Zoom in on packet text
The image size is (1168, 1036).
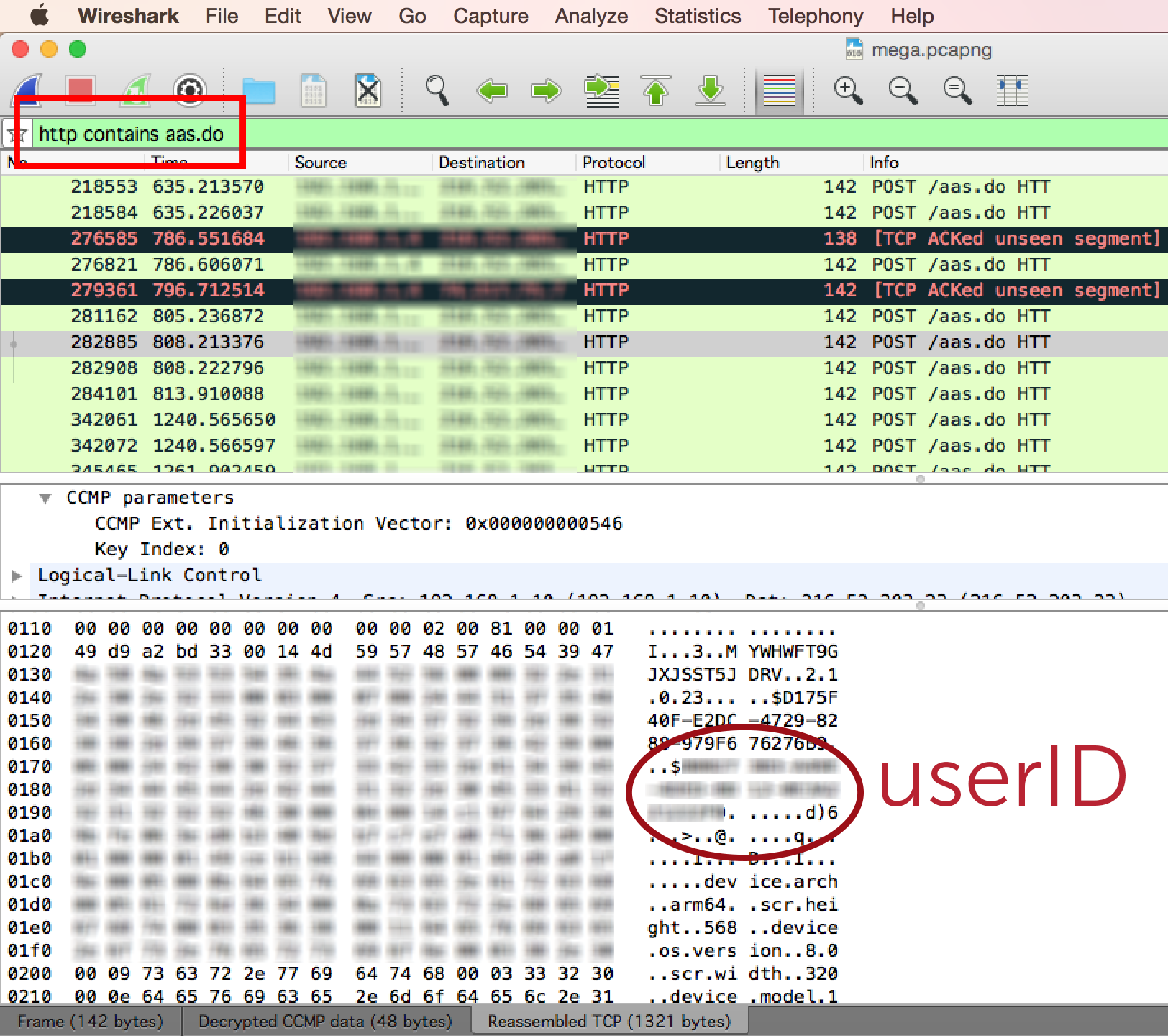click(848, 91)
